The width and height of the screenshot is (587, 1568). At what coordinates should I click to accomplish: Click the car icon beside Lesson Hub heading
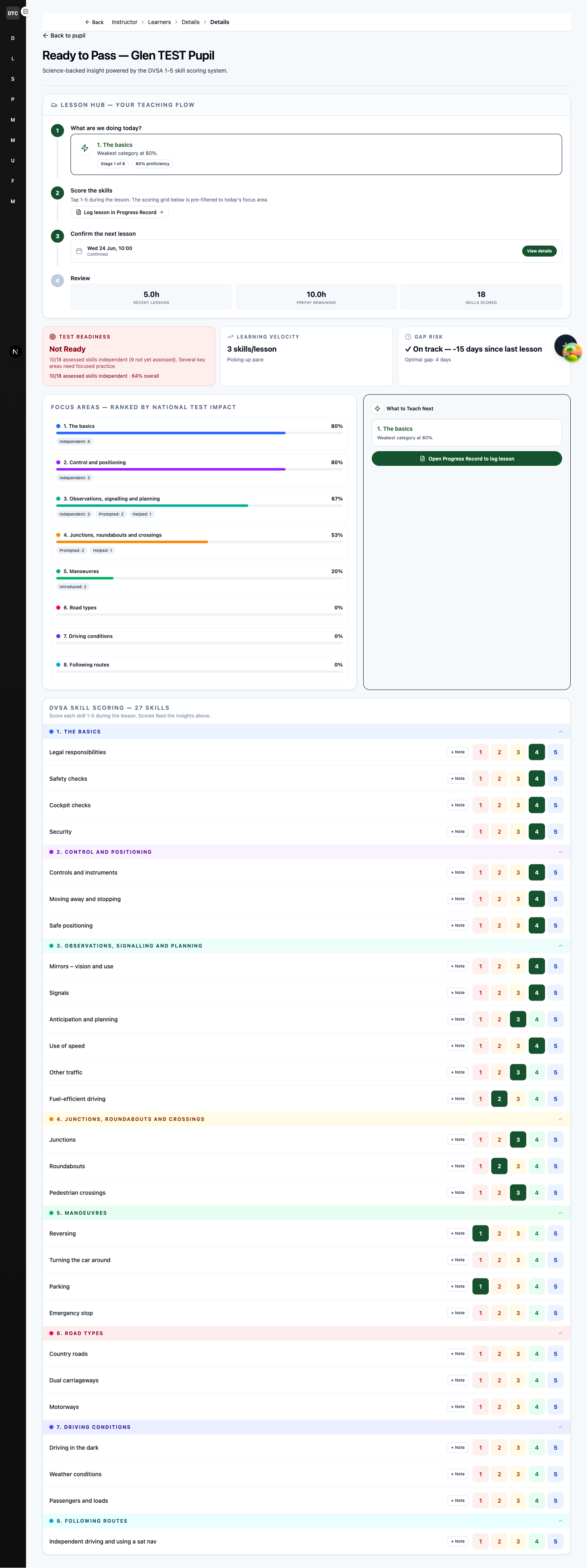point(54,105)
